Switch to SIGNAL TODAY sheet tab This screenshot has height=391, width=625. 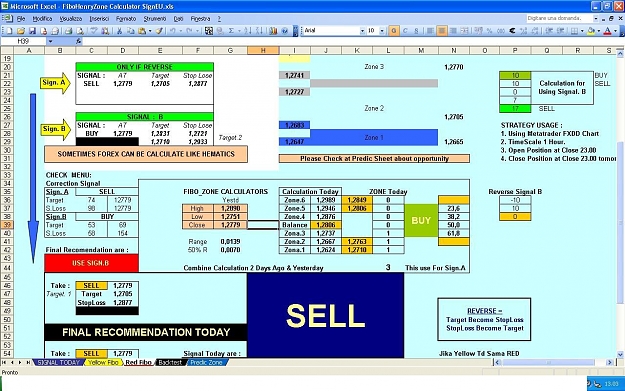click(59, 362)
